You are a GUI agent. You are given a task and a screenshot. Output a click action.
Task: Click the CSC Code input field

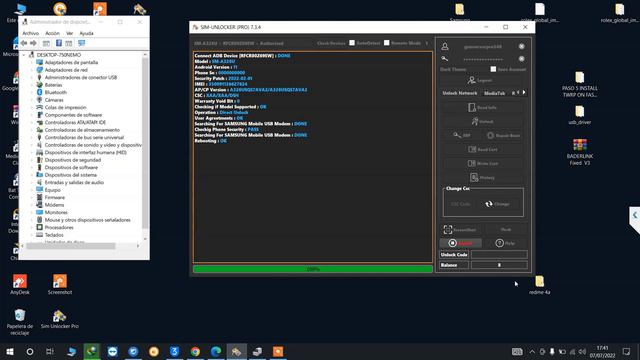(460, 204)
